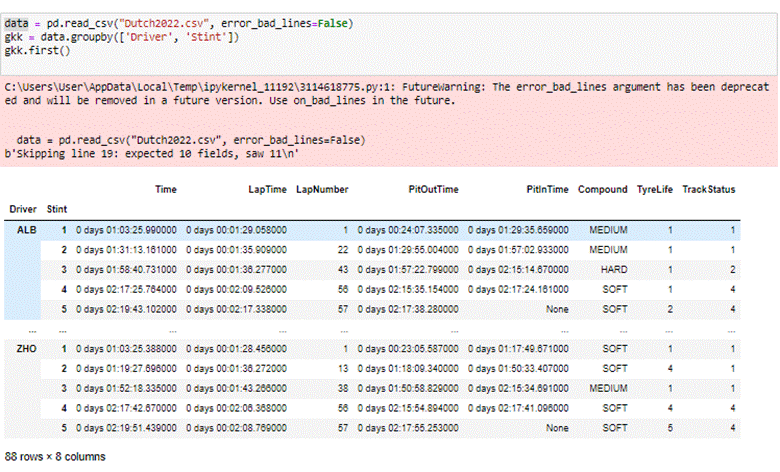Click ZHO PitInTime 02:15:34.691000
Viewport: 780px width, 472px height.
[x=518, y=388]
